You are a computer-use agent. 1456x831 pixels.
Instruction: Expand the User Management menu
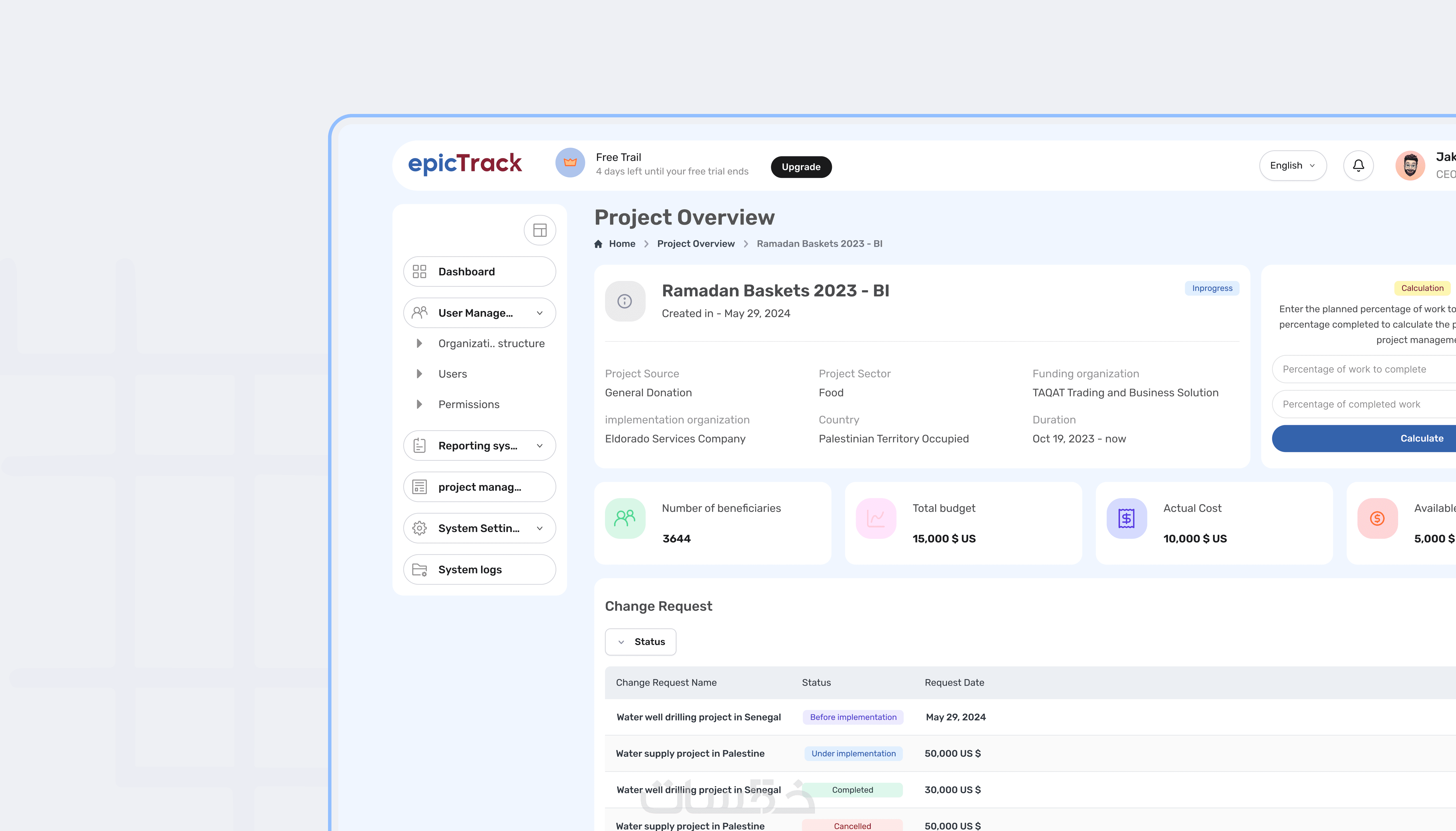(479, 313)
